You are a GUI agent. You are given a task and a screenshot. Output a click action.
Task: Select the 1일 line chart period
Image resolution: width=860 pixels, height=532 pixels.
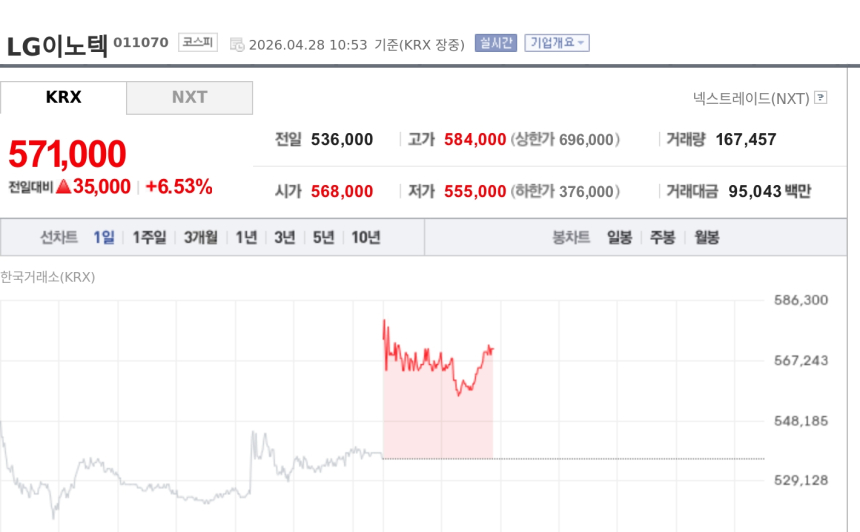point(104,237)
